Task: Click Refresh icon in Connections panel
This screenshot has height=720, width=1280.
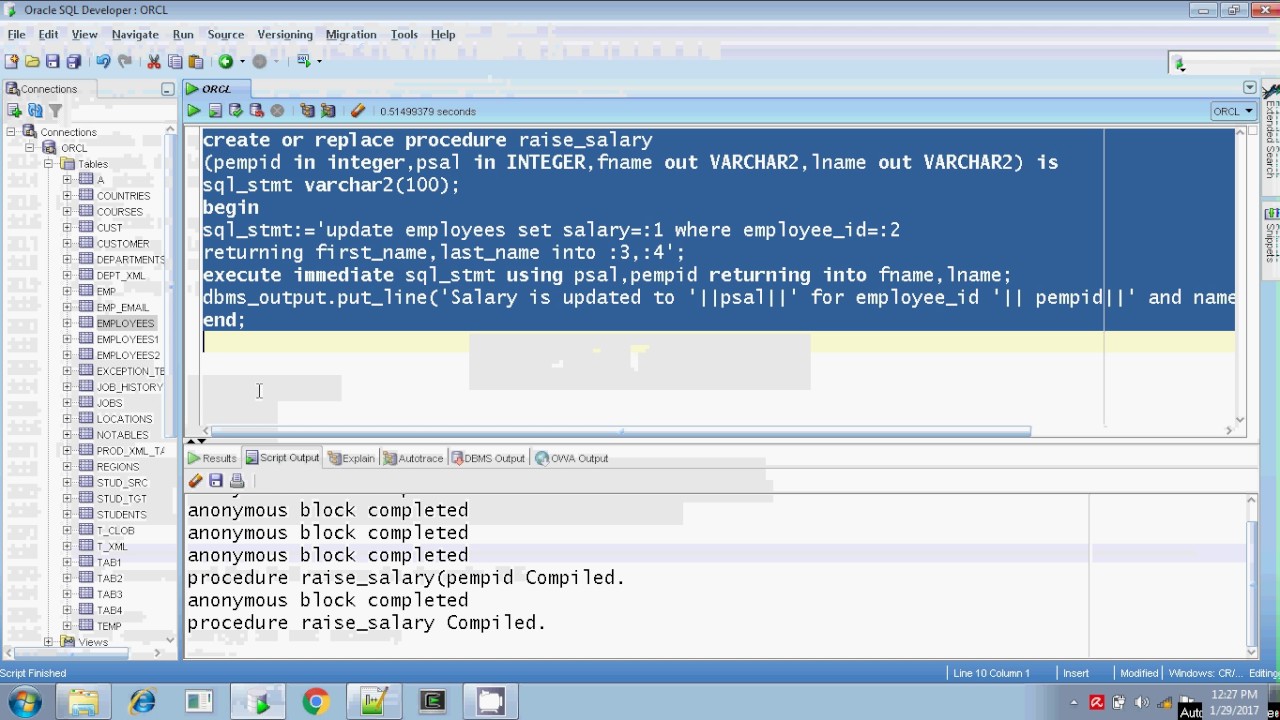Action: [x=35, y=111]
